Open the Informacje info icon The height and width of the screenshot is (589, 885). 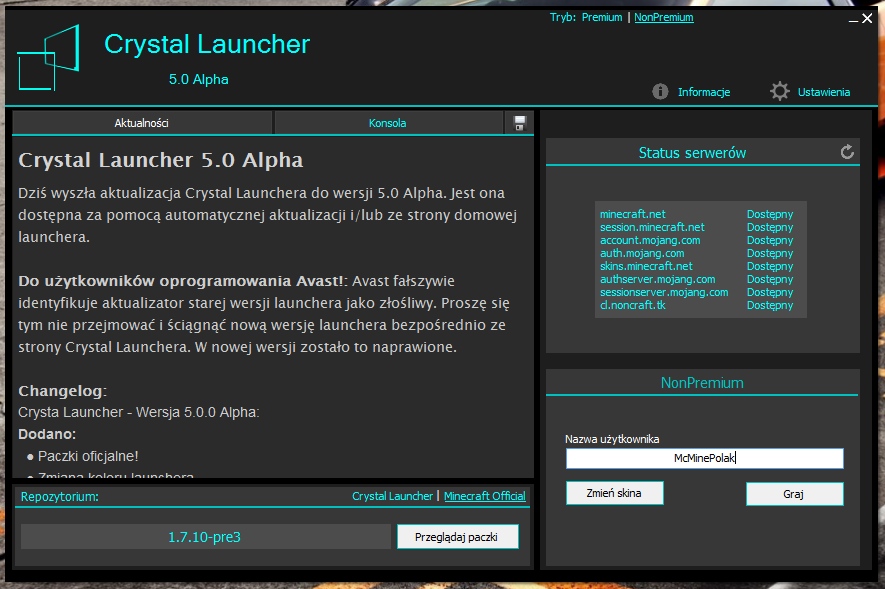pyautogui.click(x=660, y=91)
